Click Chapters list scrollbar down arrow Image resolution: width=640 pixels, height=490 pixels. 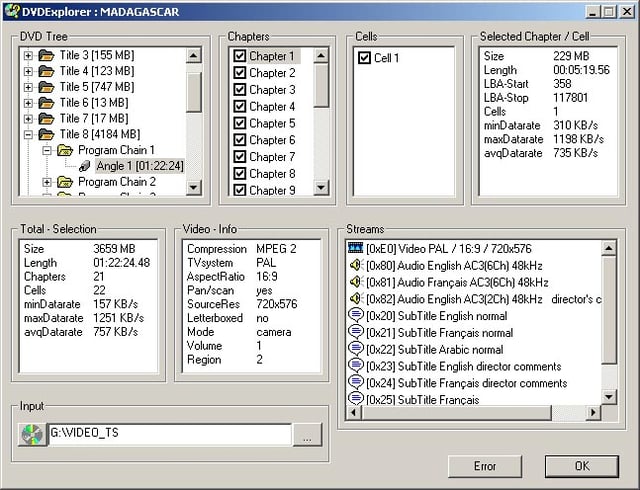(x=321, y=187)
